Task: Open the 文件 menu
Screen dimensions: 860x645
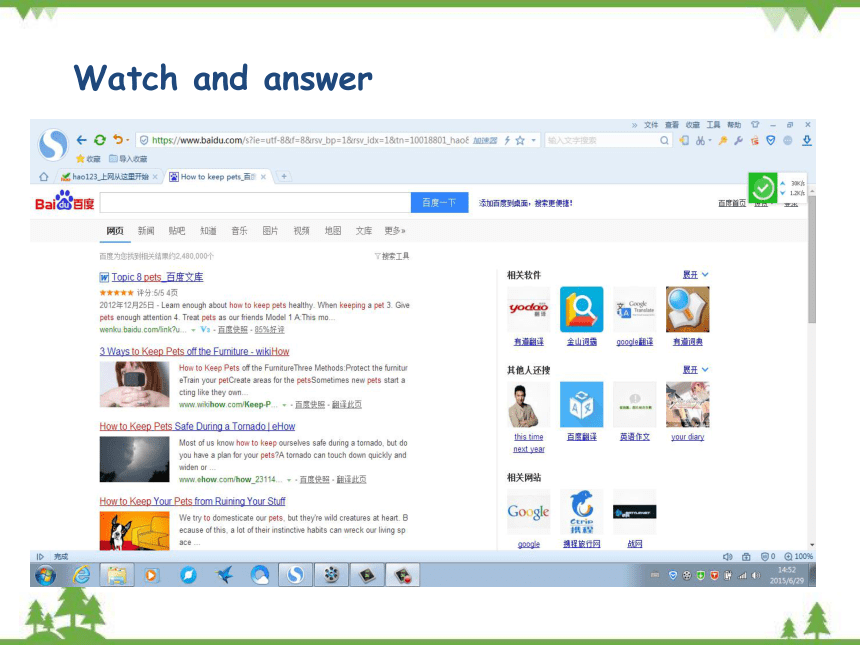Action: coord(651,125)
